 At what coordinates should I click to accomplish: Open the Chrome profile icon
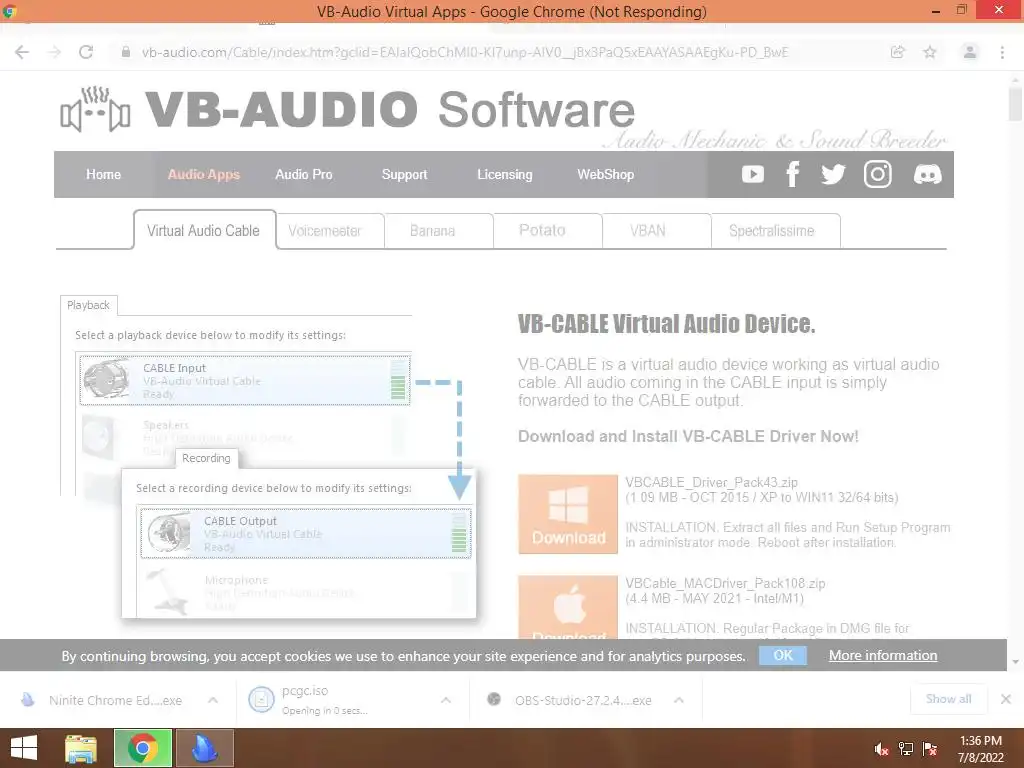pyautogui.click(x=970, y=52)
